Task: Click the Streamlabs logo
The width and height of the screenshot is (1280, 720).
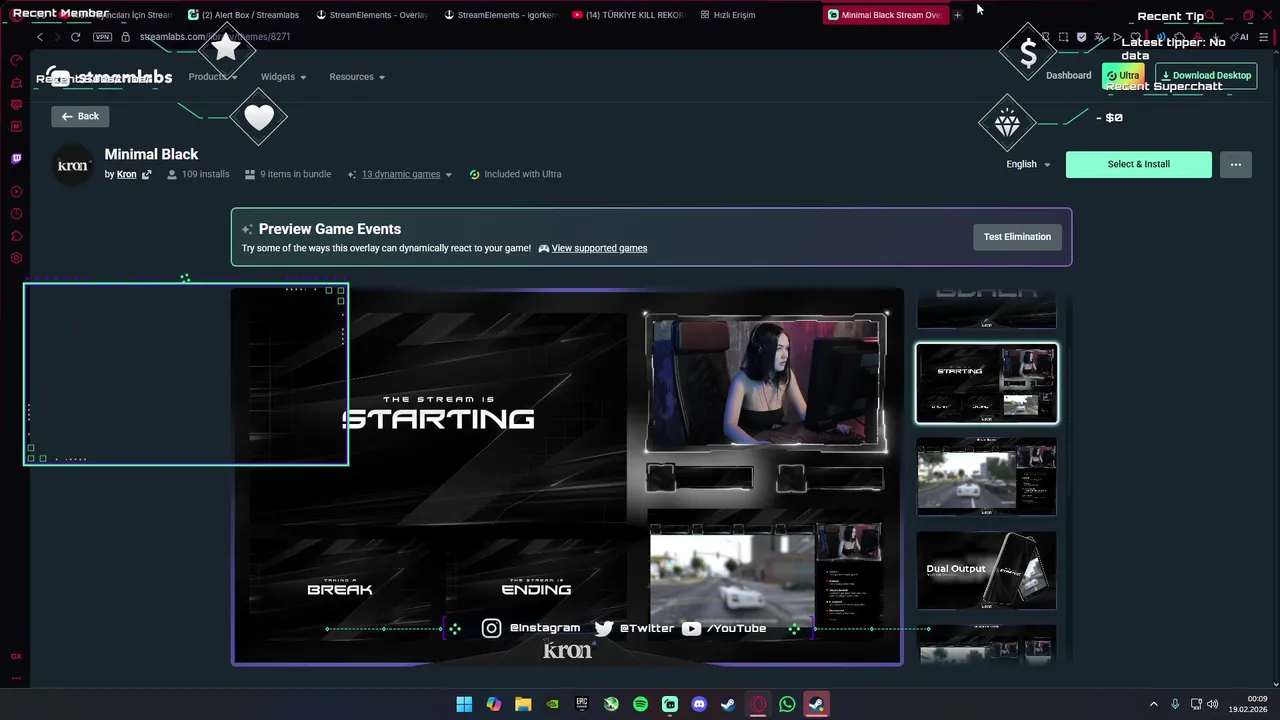Action: 111,77
